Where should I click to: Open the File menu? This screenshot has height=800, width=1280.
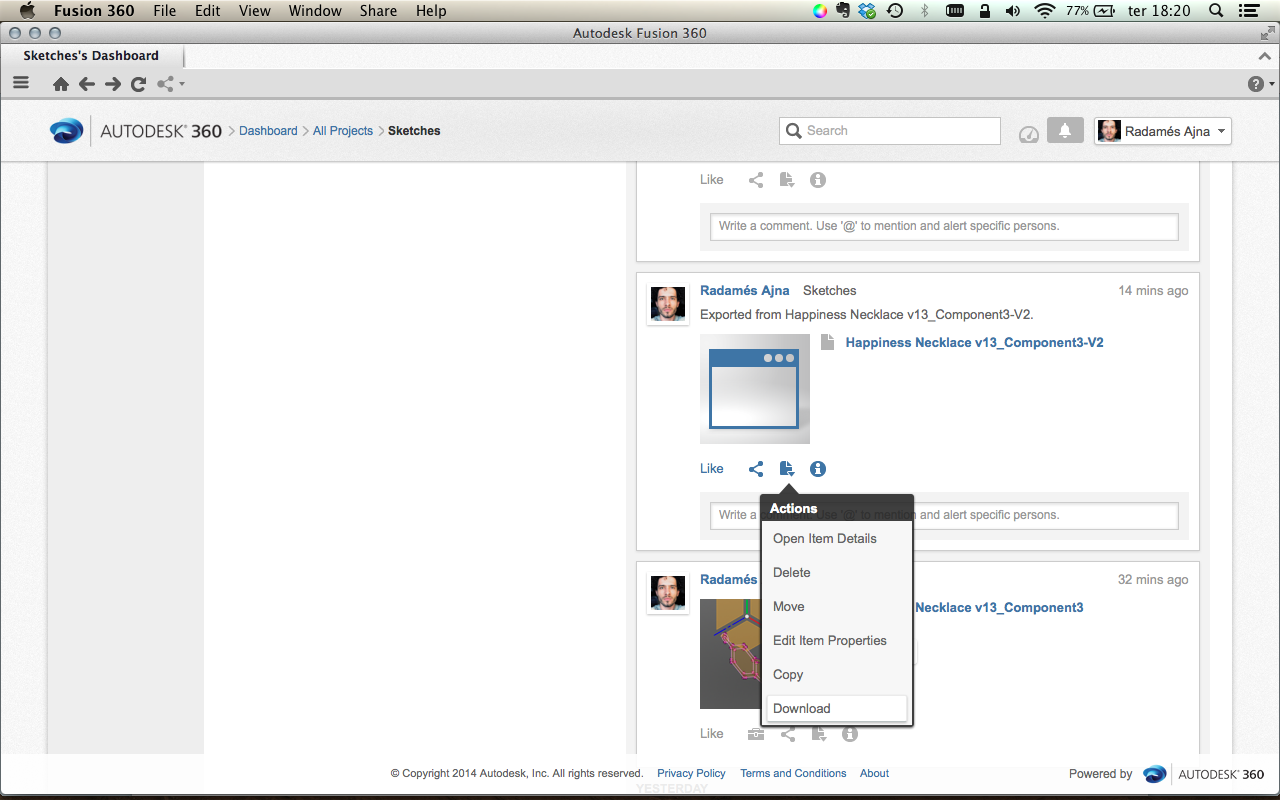(164, 11)
